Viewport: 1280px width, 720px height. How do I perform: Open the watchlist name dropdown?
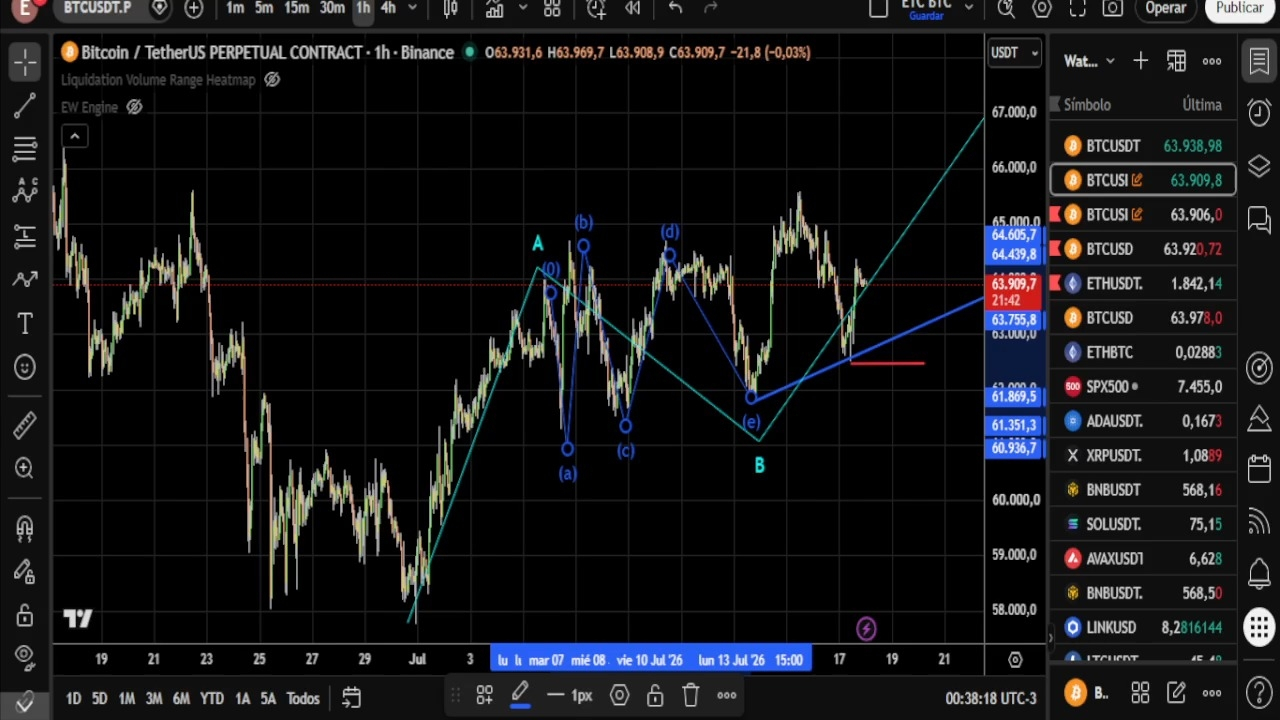[1088, 61]
